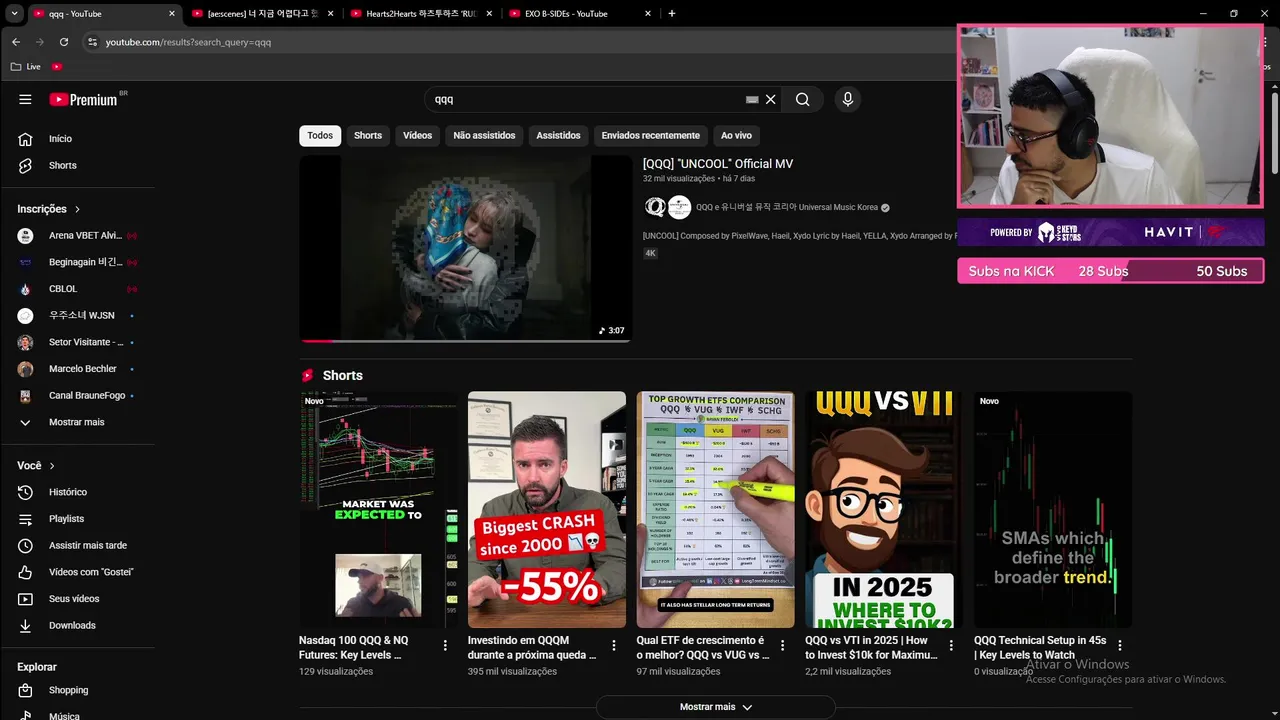Open the hamburger guide menu
Viewport: 1280px width, 720px height.
(25, 99)
